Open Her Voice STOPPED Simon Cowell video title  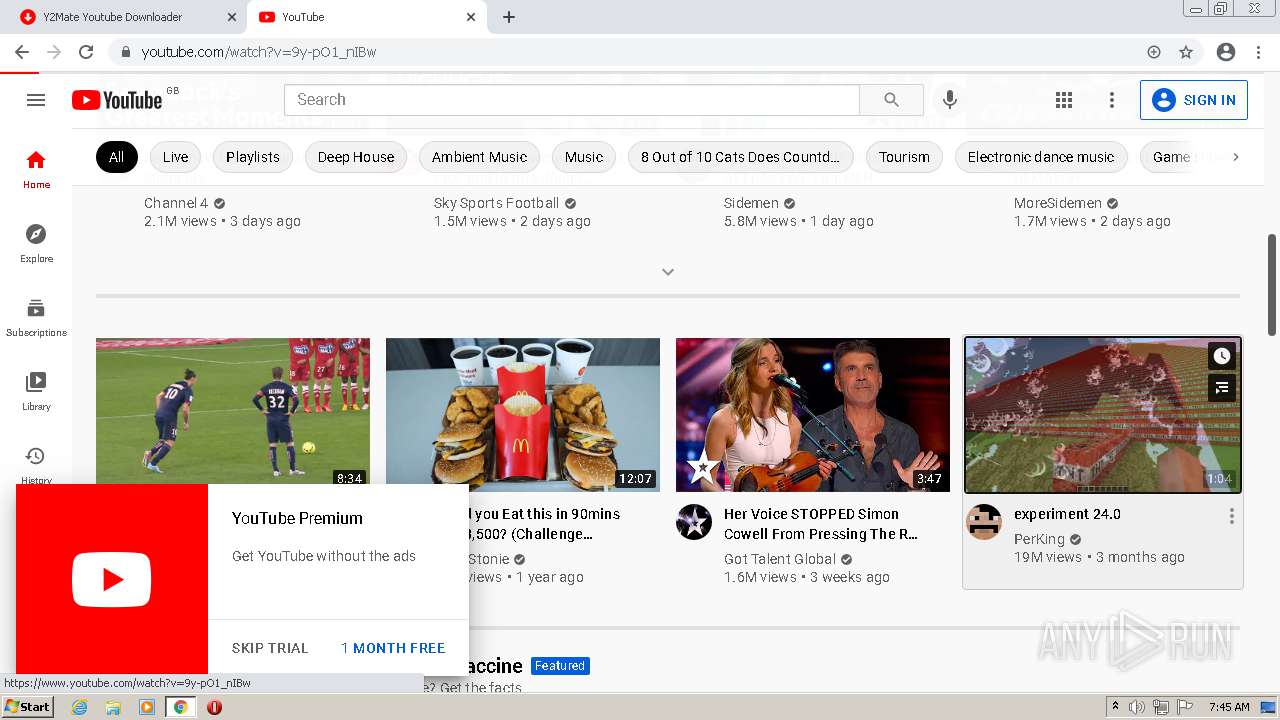click(821, 524)
